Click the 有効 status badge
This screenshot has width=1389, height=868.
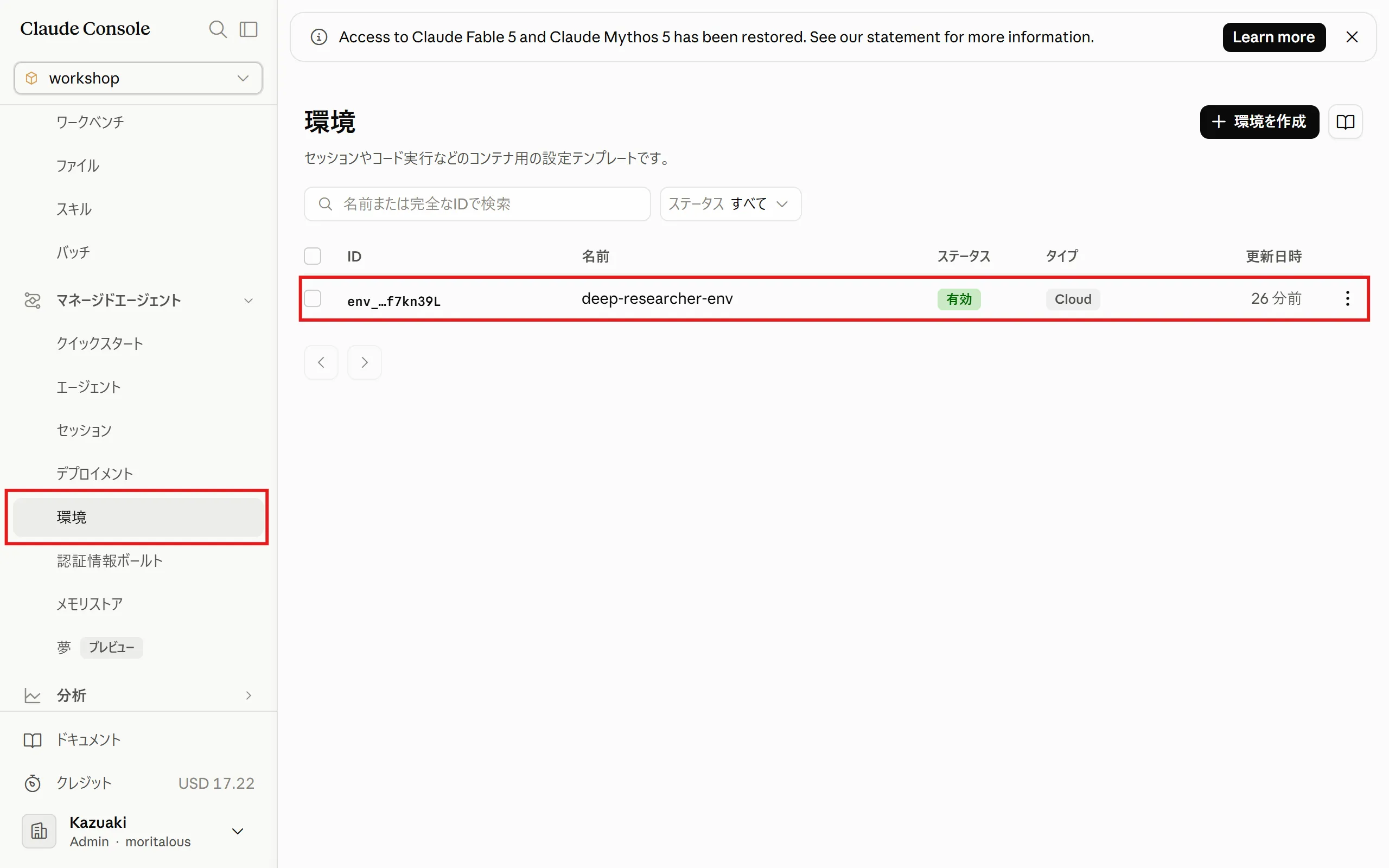pos(959,299)
